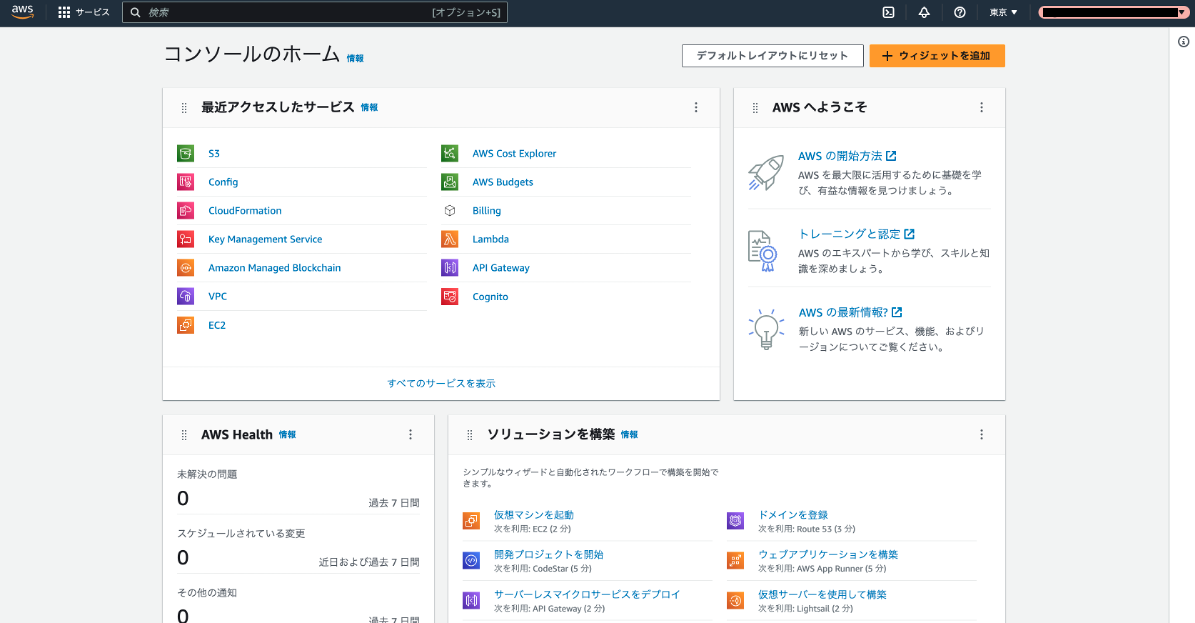This screenshot has height=623, width=1195.
Task: Open options menu of 最近アクセスしたサービス widget
Action: pyautogui.click(x=696, y=108)
